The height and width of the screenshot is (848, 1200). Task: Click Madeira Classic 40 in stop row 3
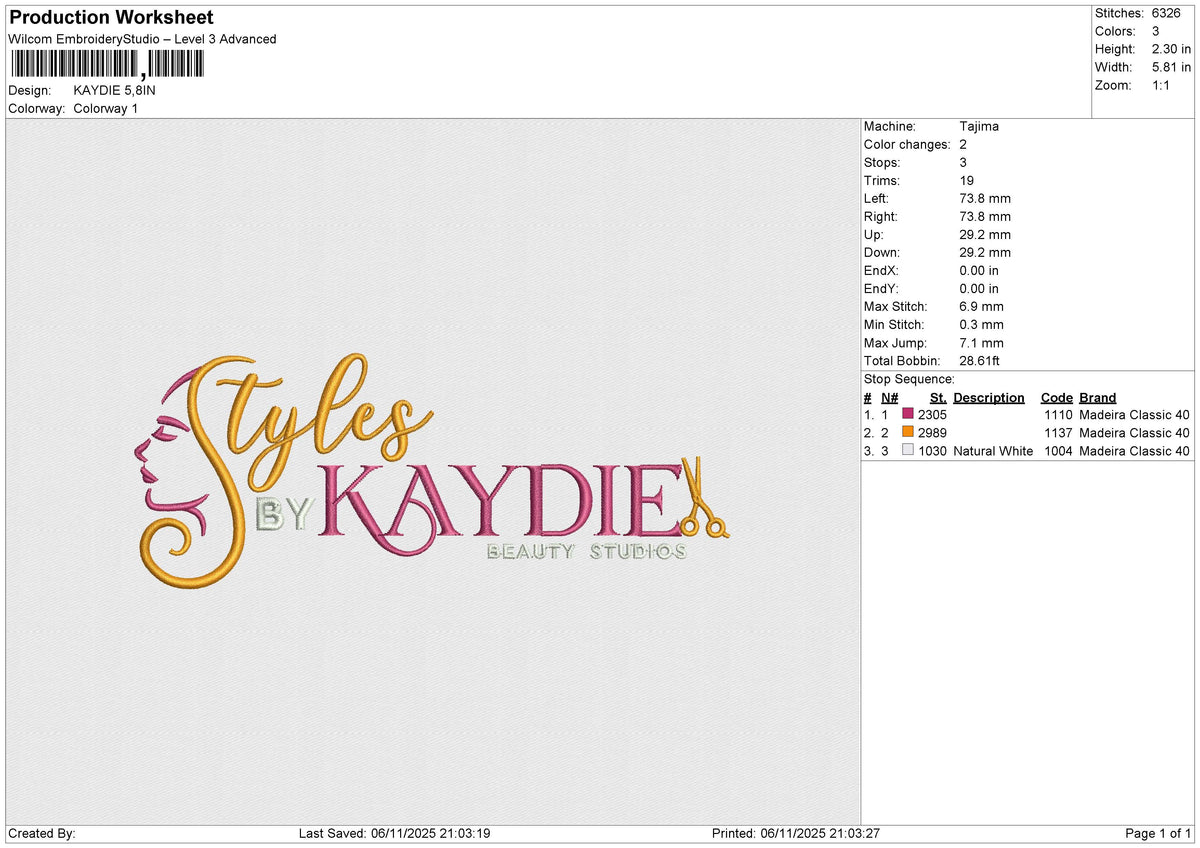(1135, 451)
